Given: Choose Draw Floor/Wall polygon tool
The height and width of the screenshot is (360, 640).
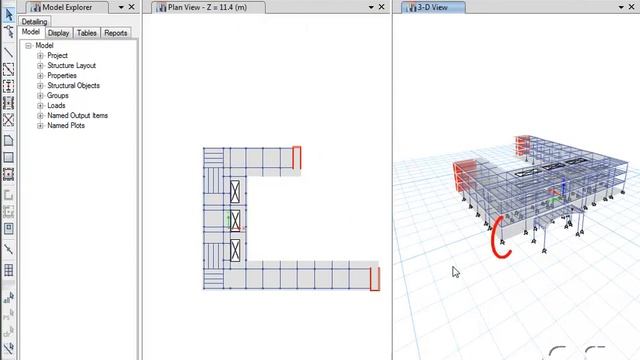Looking at the screenshot, I should pyautogui.click(x=9, y=141).
